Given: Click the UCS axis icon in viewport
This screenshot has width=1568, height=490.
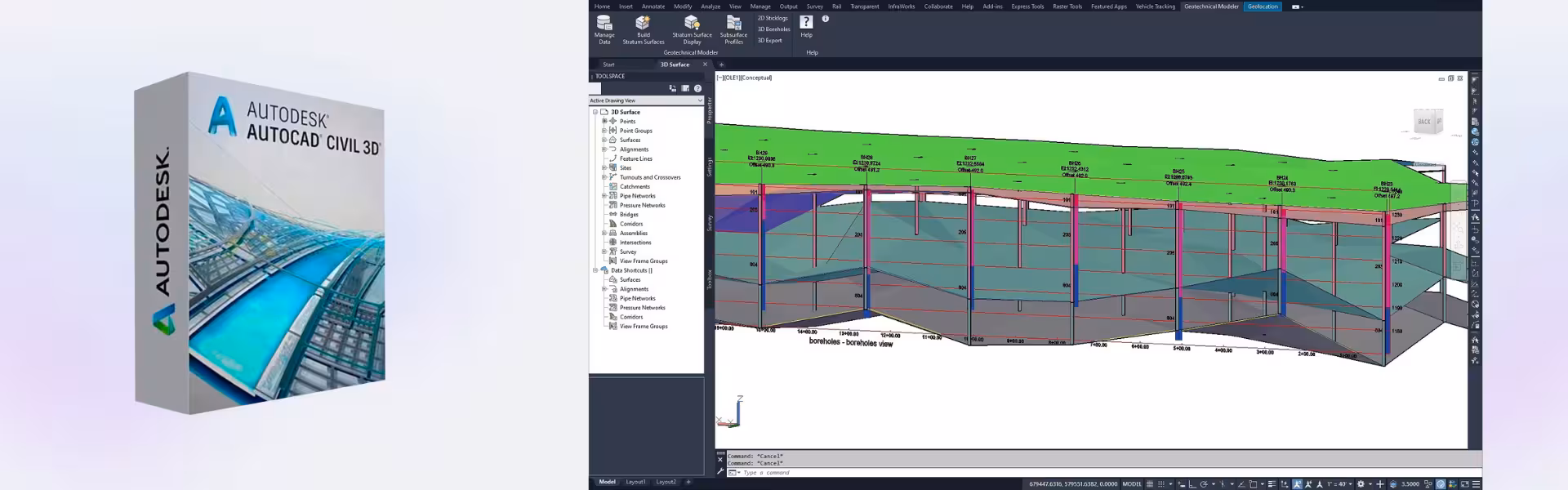Looking at the screenshot, I should [x=730, y=412].
